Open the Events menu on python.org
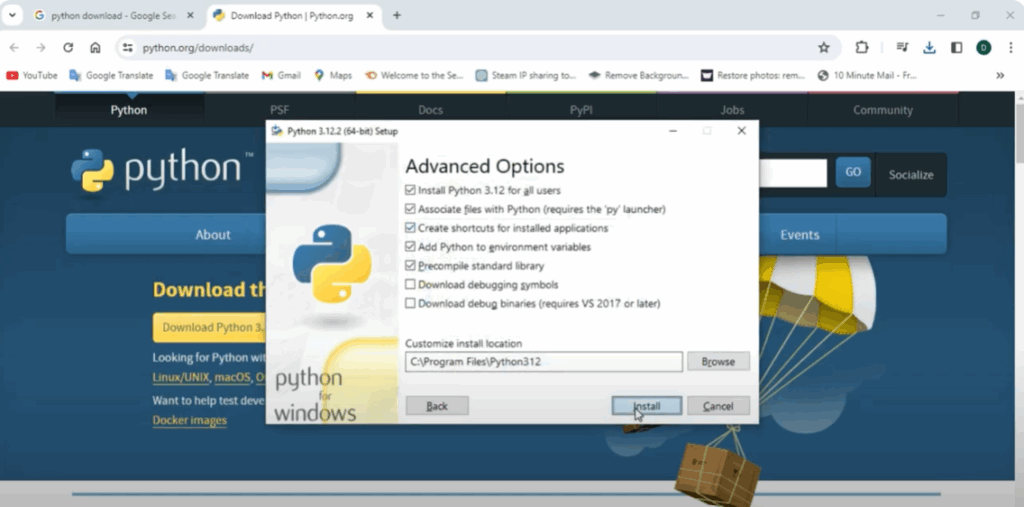 [799, 235]
